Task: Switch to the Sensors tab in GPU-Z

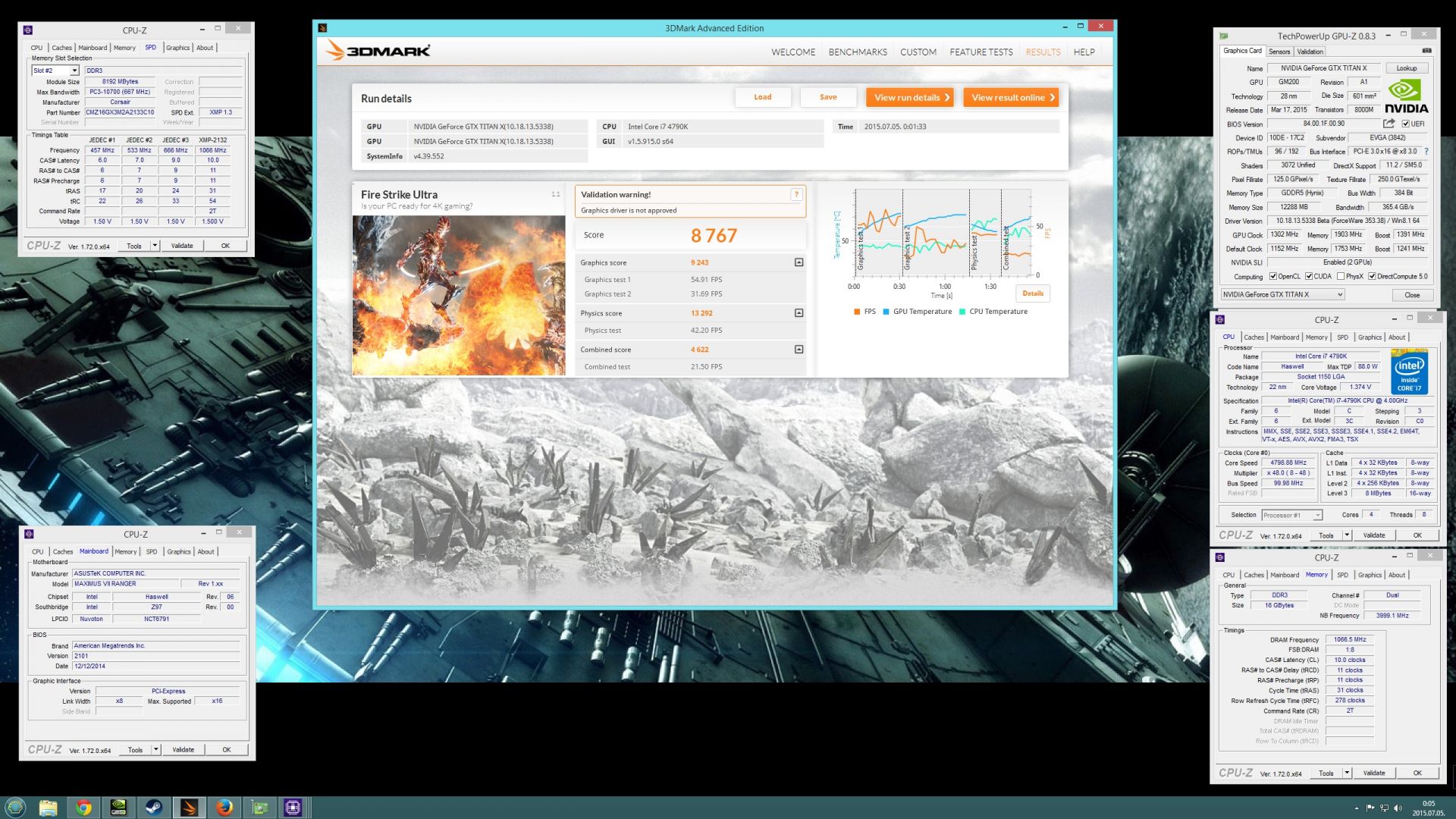Action: tap(1279, 52)
